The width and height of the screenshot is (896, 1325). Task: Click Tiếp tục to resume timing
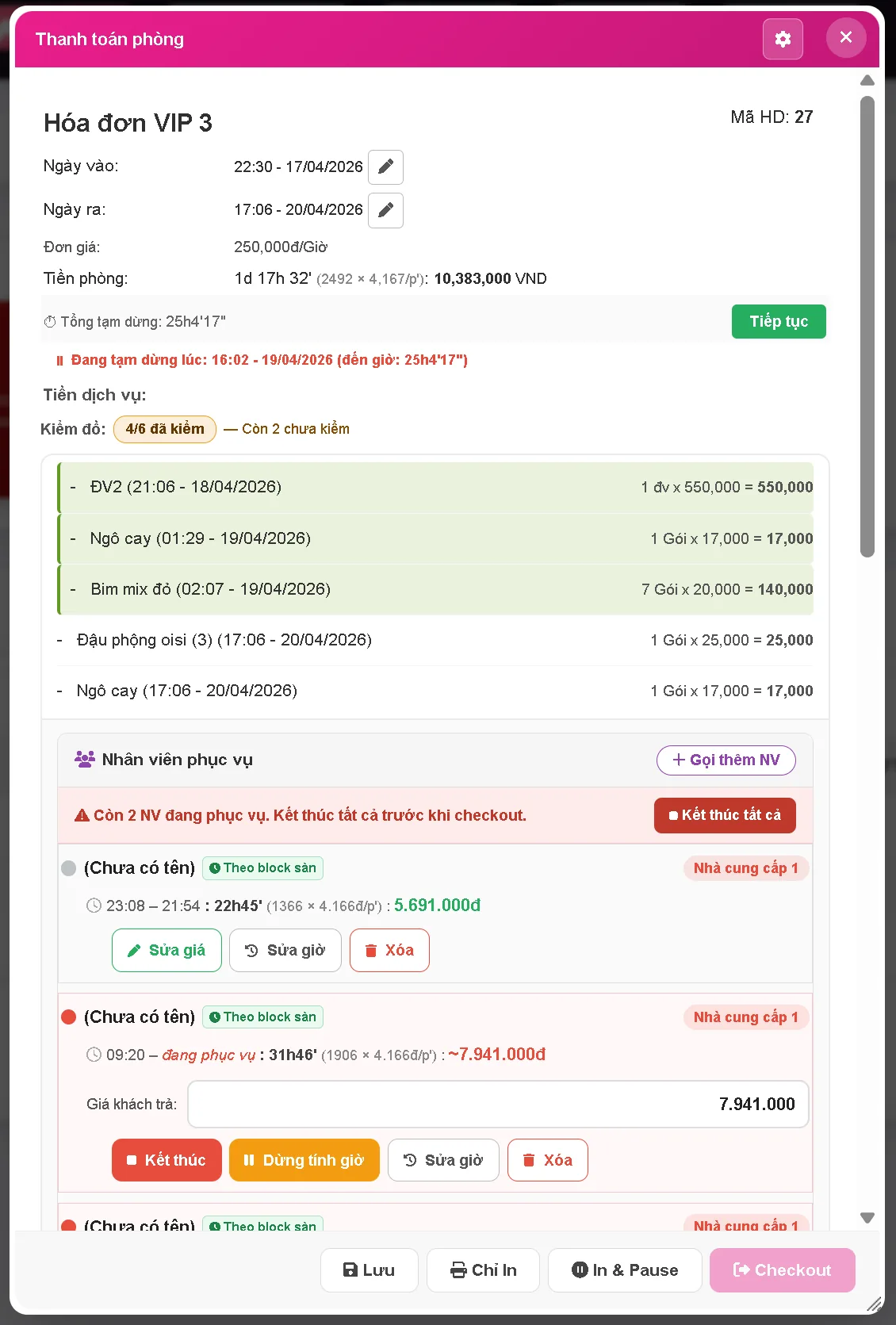click(x=779, y=321)
